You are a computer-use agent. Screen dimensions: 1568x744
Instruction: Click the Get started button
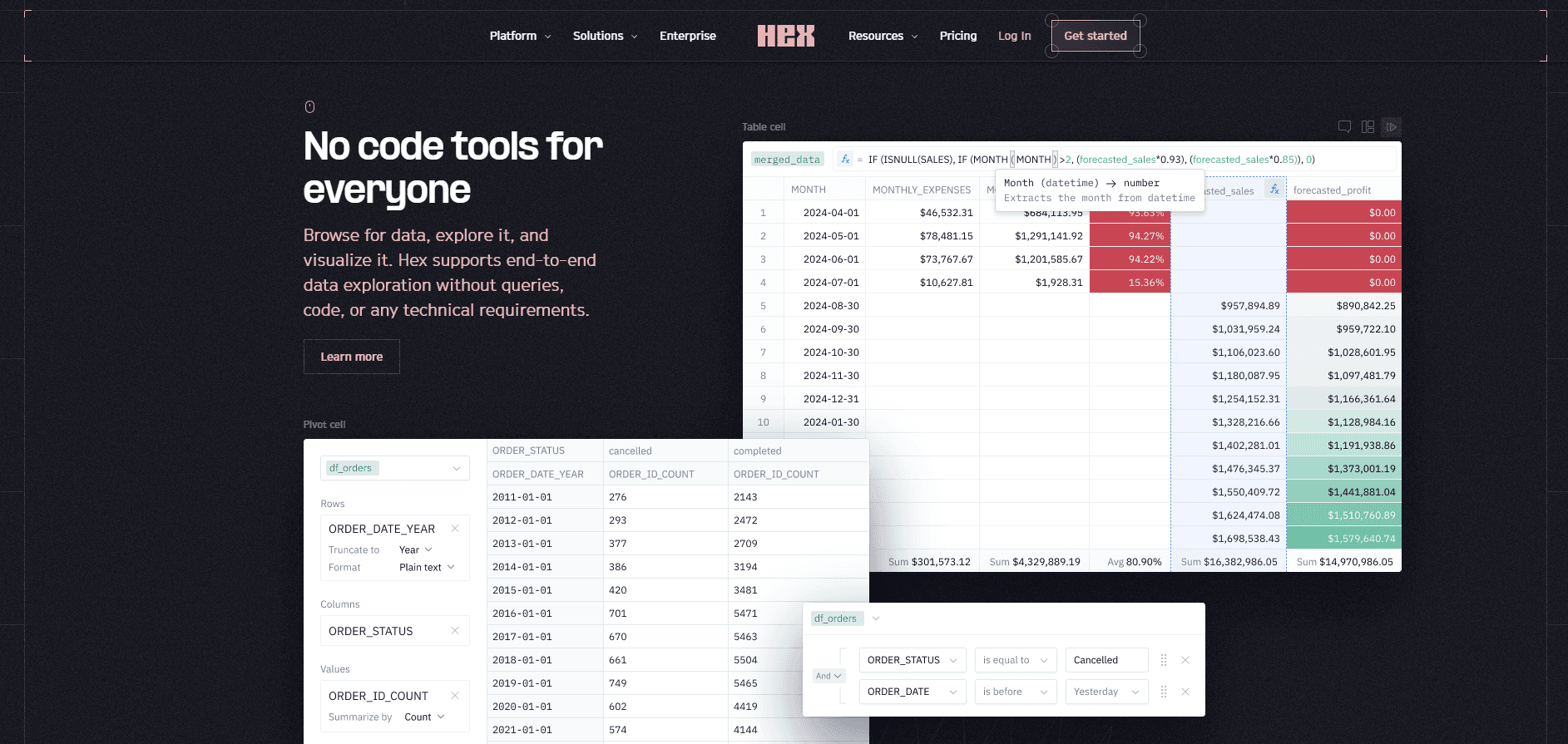click(x=1096, y=36)
